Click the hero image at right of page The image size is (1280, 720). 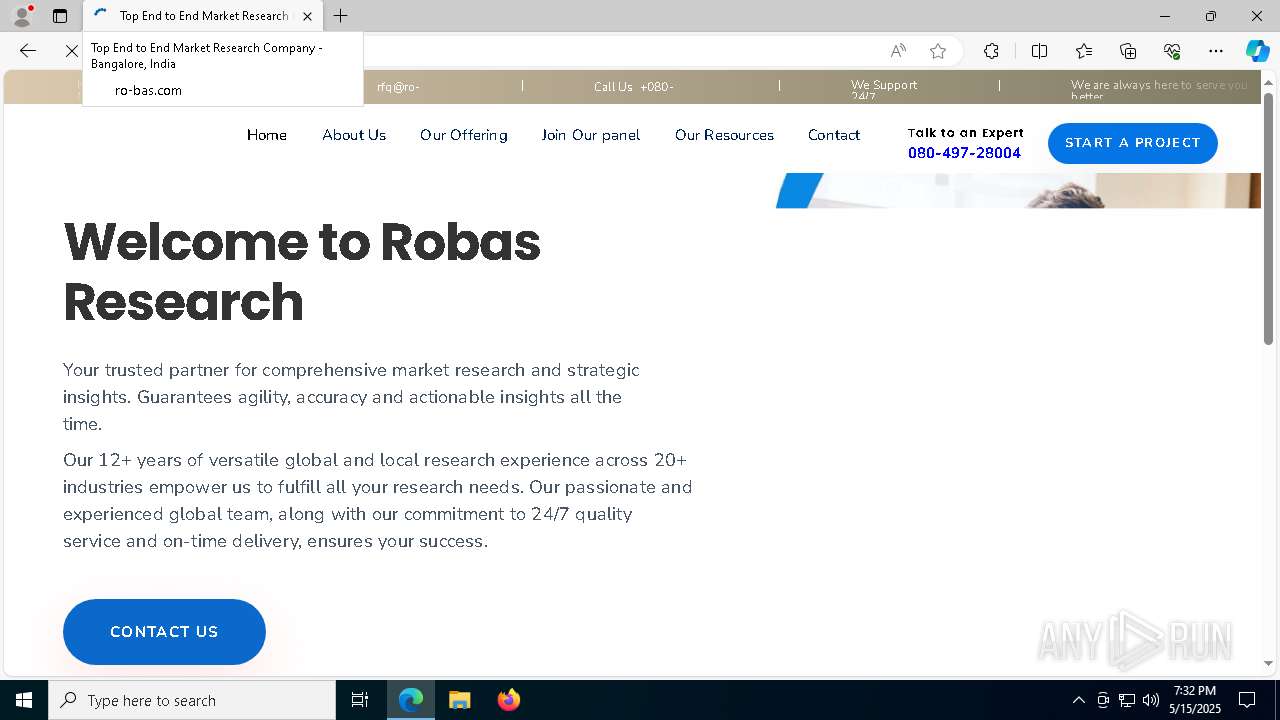tap(1018, 190)
